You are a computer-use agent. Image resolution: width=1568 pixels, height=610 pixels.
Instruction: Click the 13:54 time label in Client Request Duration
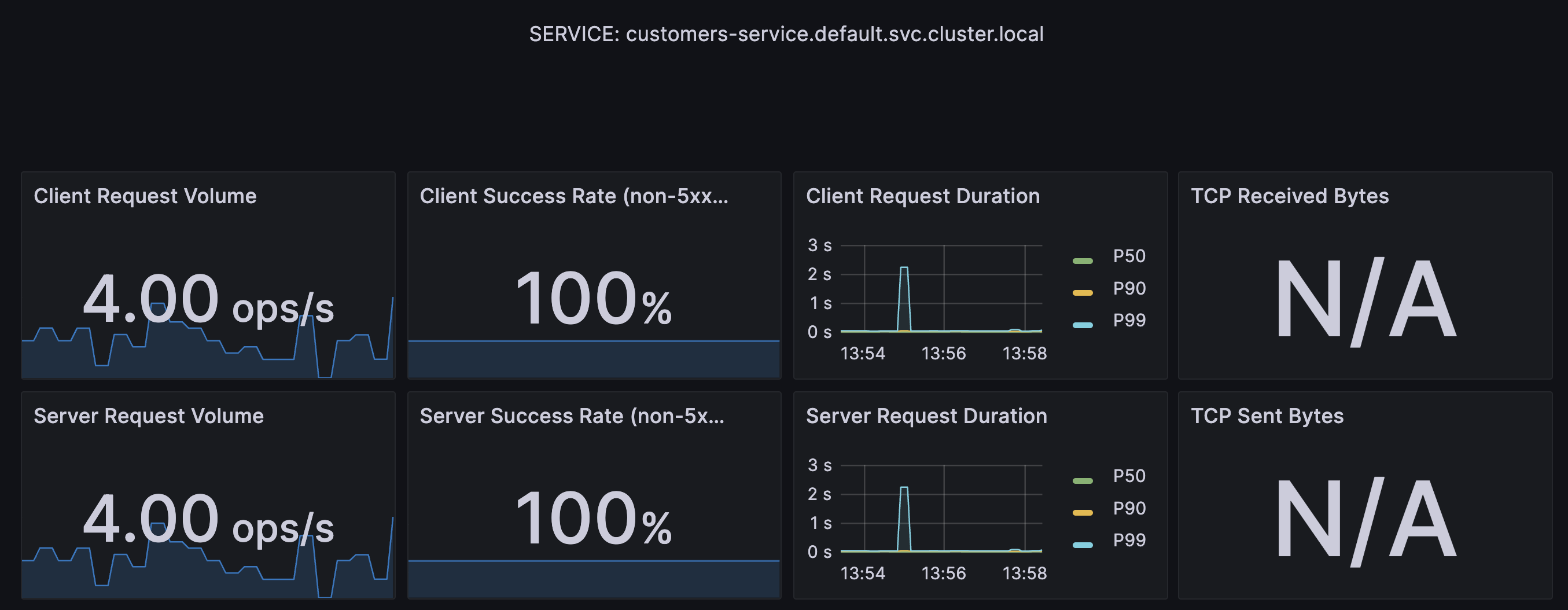[863, 353]
